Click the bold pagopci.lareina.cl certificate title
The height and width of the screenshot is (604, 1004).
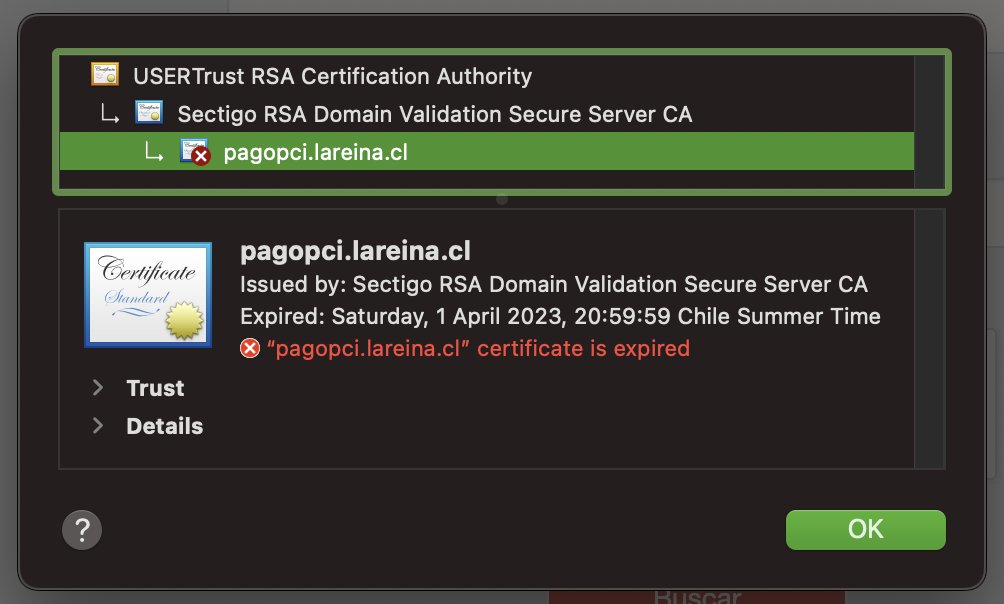point(355,251)
